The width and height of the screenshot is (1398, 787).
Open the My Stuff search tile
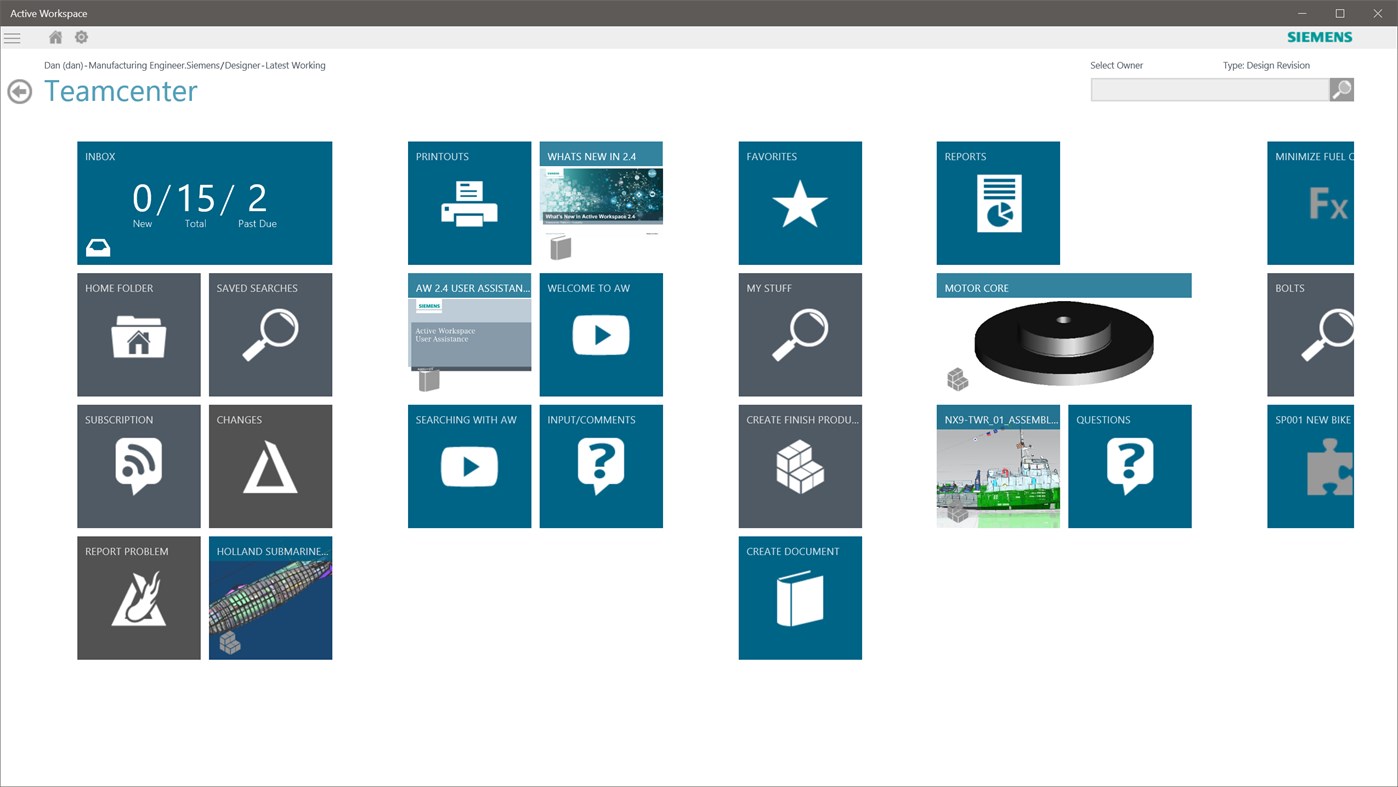pyautogui.click(x=800, y=334)
